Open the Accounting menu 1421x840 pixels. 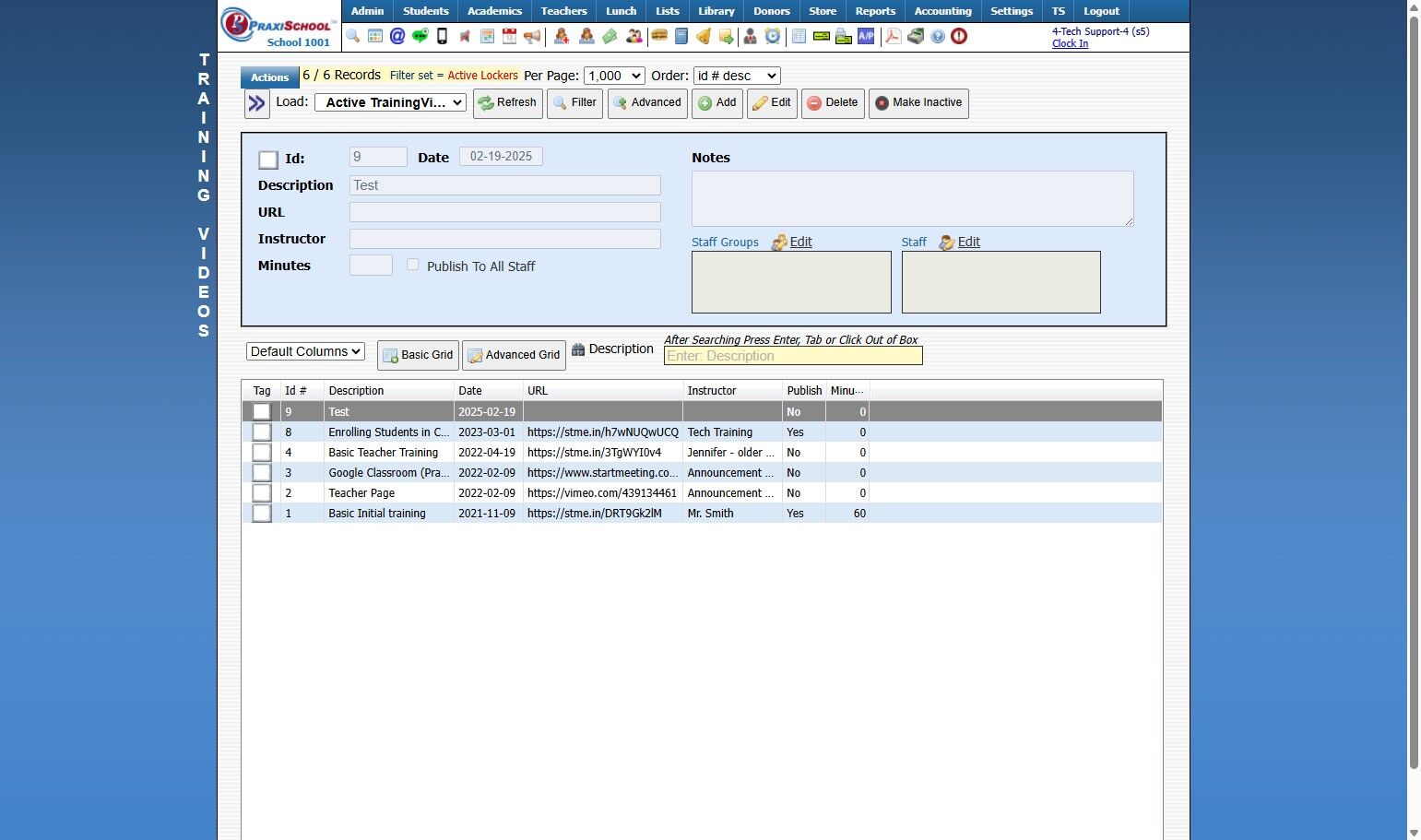click(942, 11)
